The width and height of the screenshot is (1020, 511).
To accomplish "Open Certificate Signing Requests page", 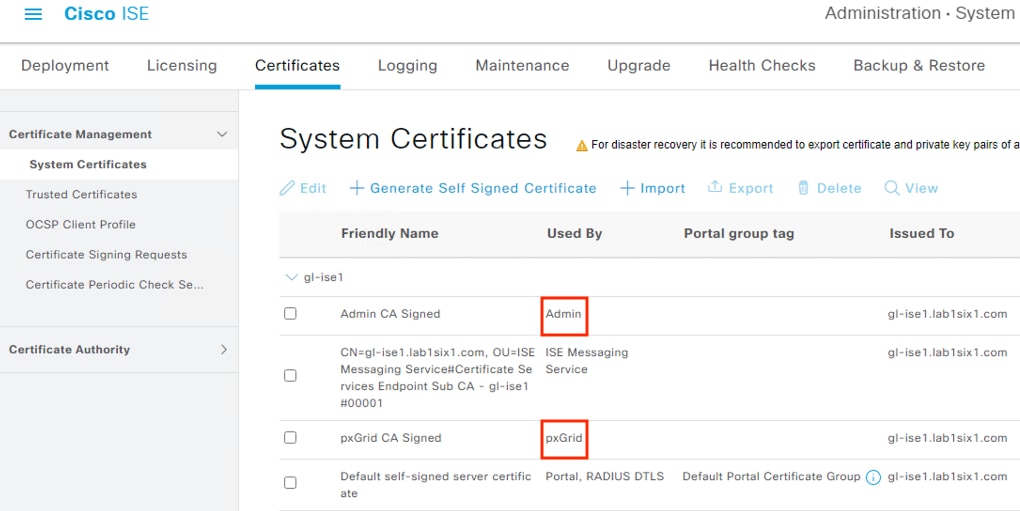I will [106, 254].
